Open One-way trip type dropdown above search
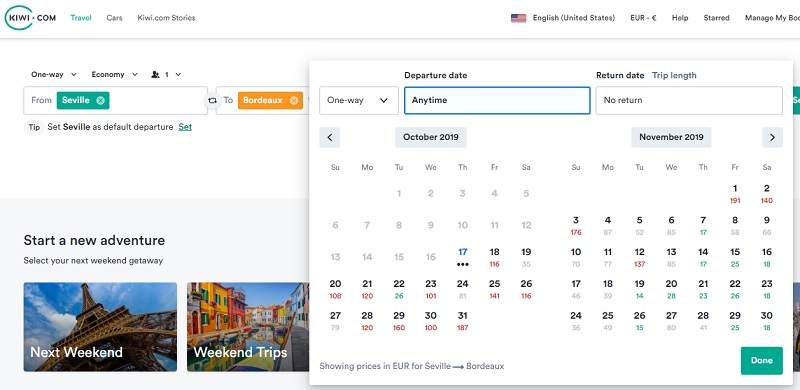The image size is (800, 390). [x=54, y=75]
